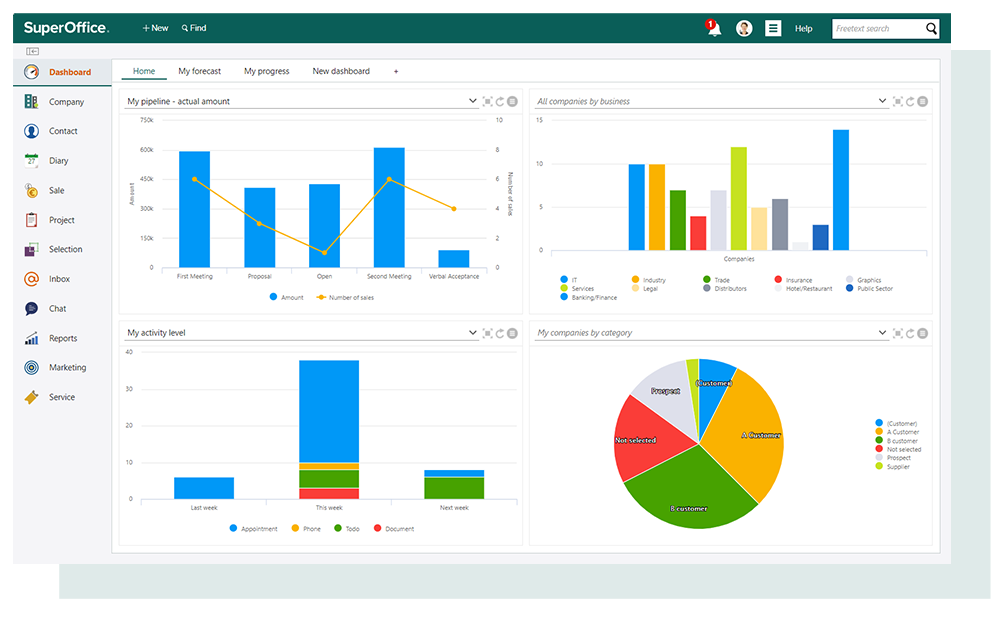Open the Diary calendar in sidebar

click(58, 161)
